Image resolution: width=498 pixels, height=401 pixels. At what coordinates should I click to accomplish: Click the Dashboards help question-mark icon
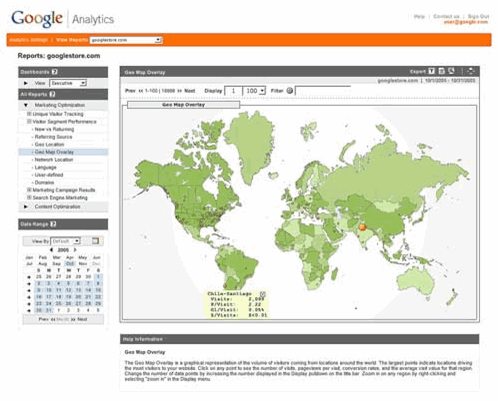pyautogui.click(x=55, y=72)
